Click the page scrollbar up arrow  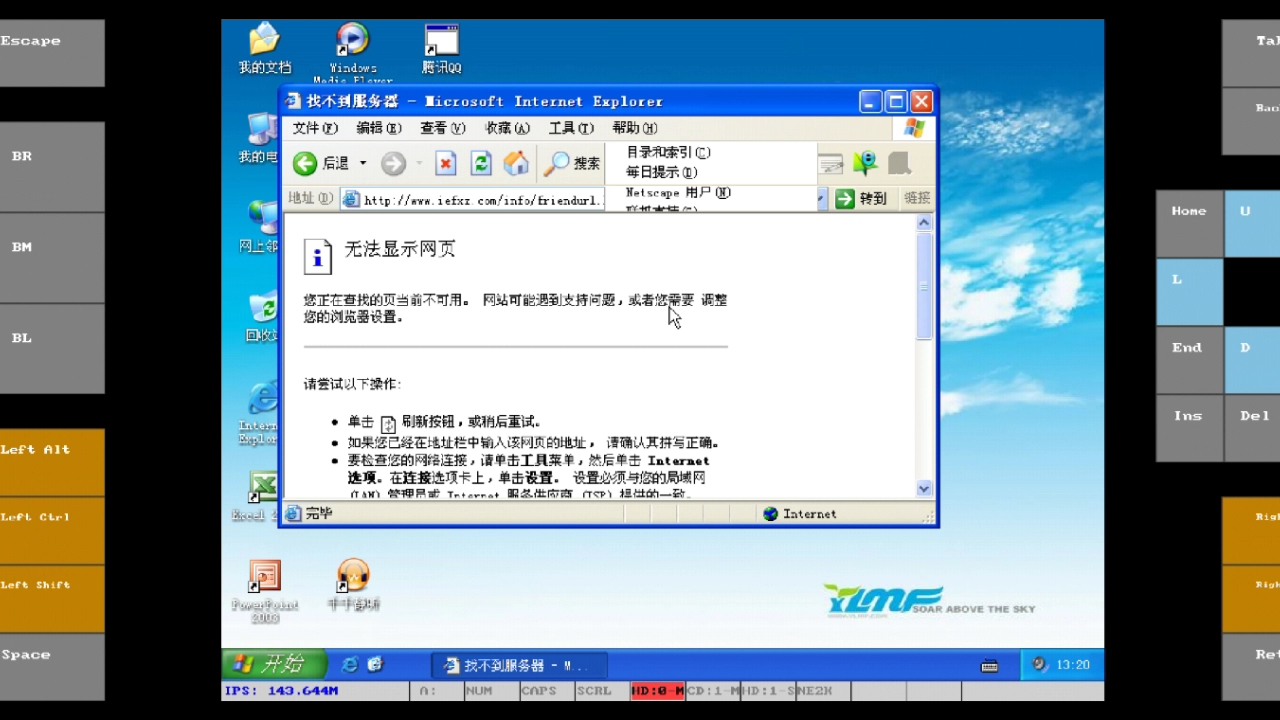[x=924, y=223]
